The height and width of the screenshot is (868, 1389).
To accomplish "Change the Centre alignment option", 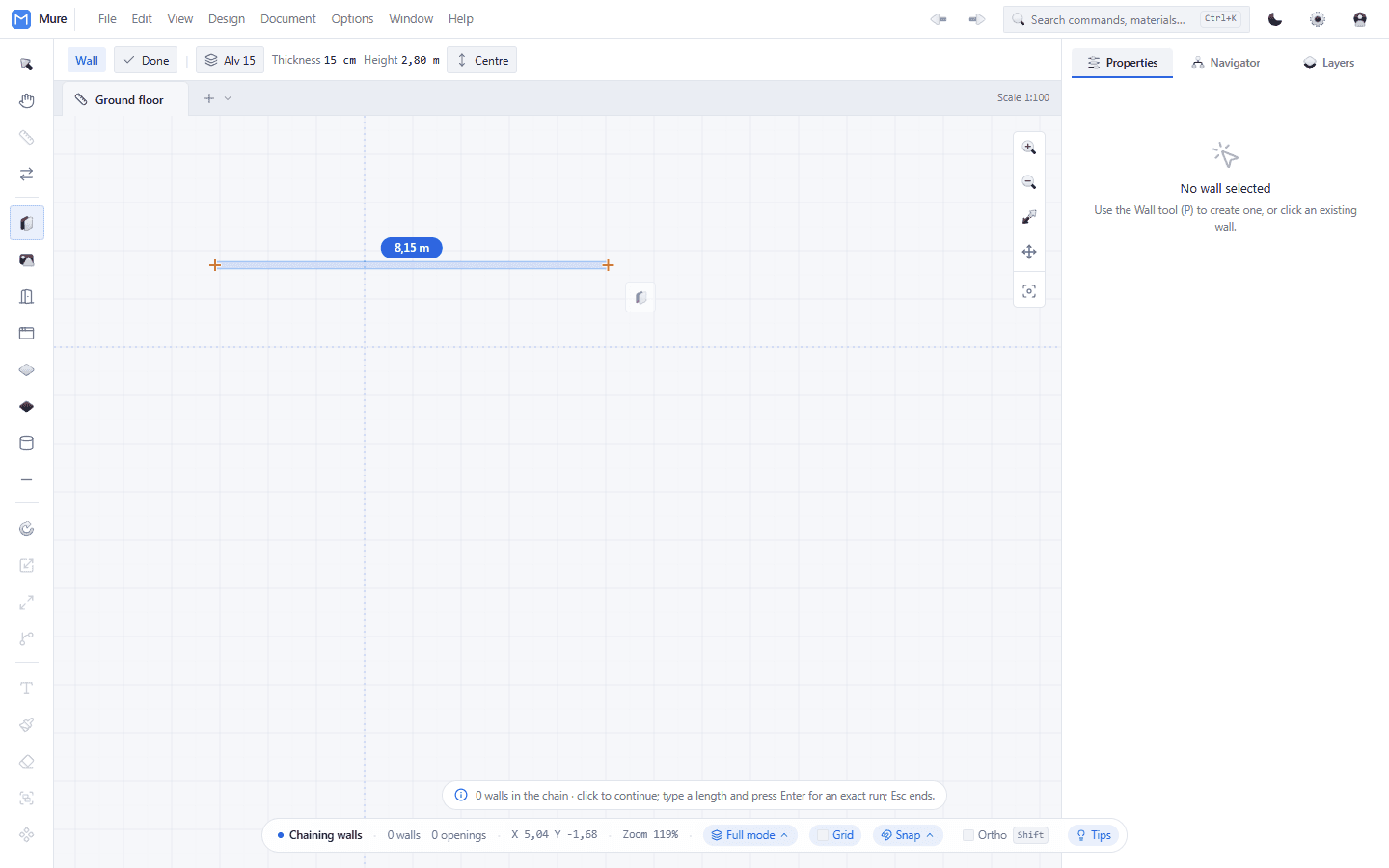I will (x=482, y=60).
